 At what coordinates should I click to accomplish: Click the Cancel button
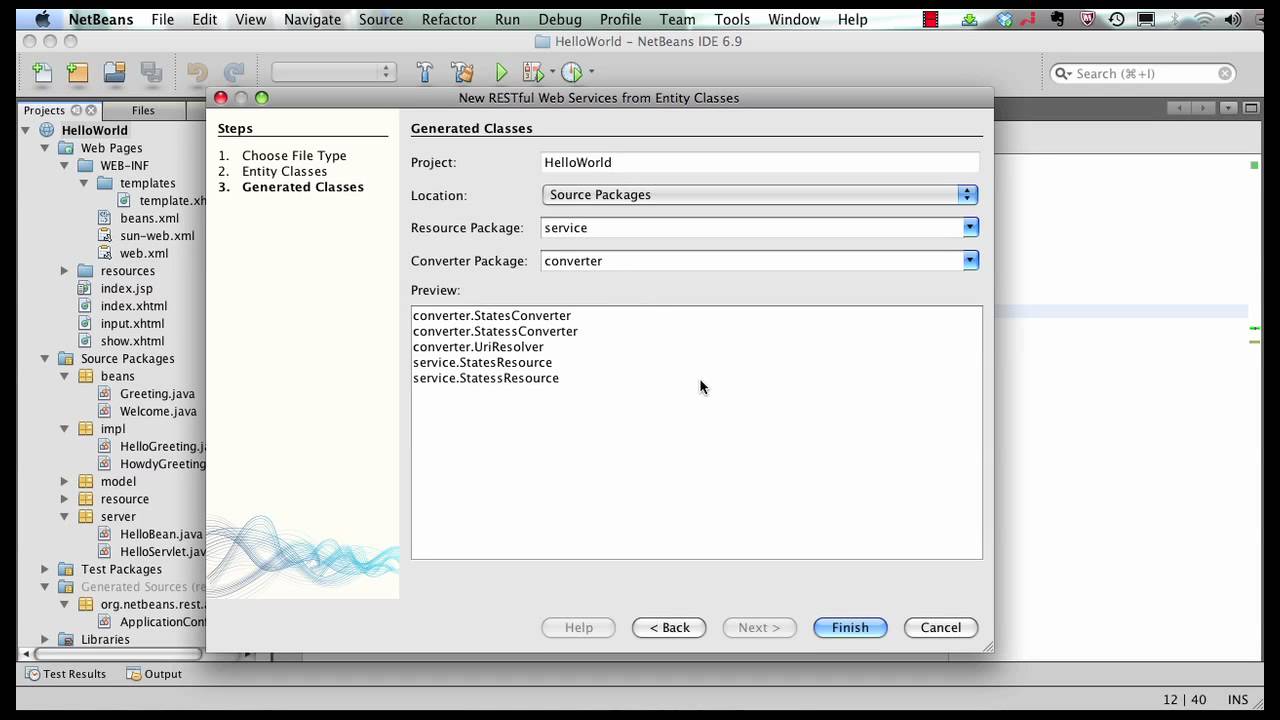tap(941, 627)
